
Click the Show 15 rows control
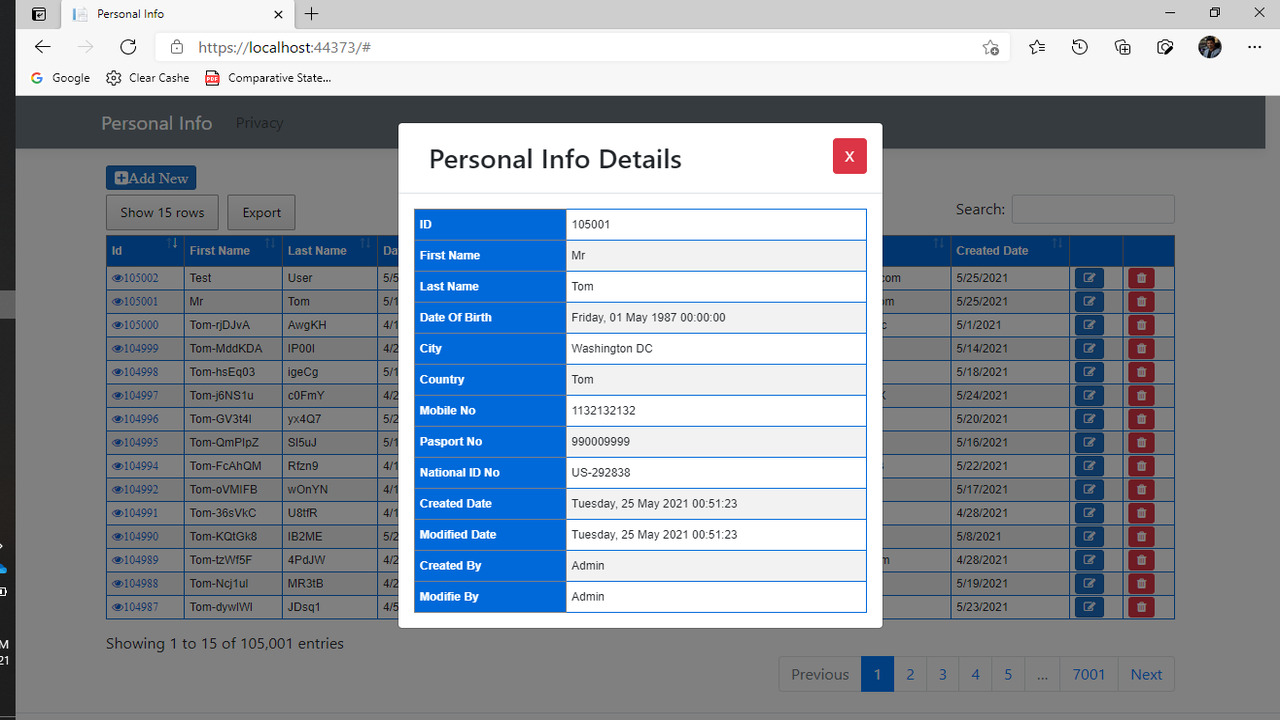pos(162,212)
